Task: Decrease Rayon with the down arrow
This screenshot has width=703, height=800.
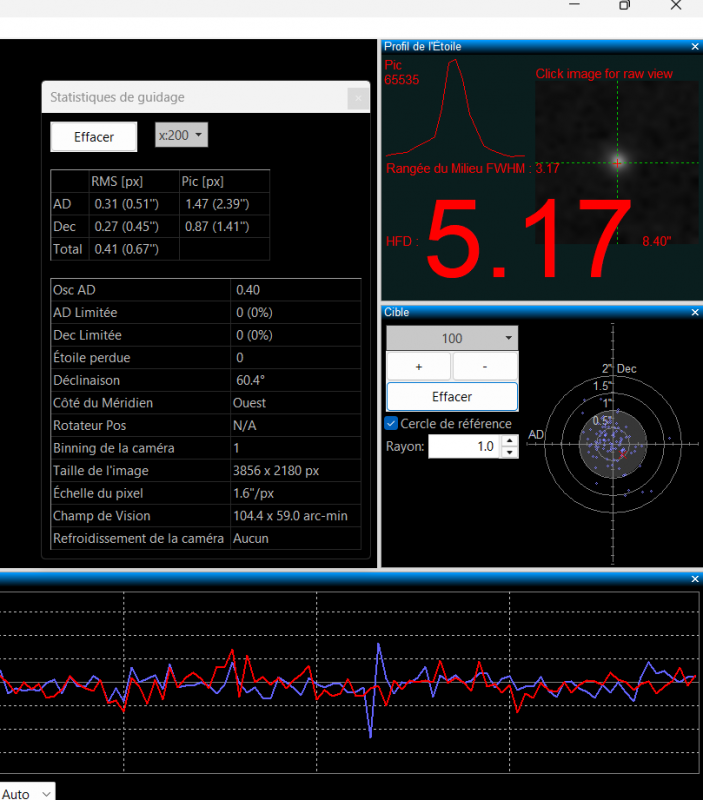Action: [509, 453]
